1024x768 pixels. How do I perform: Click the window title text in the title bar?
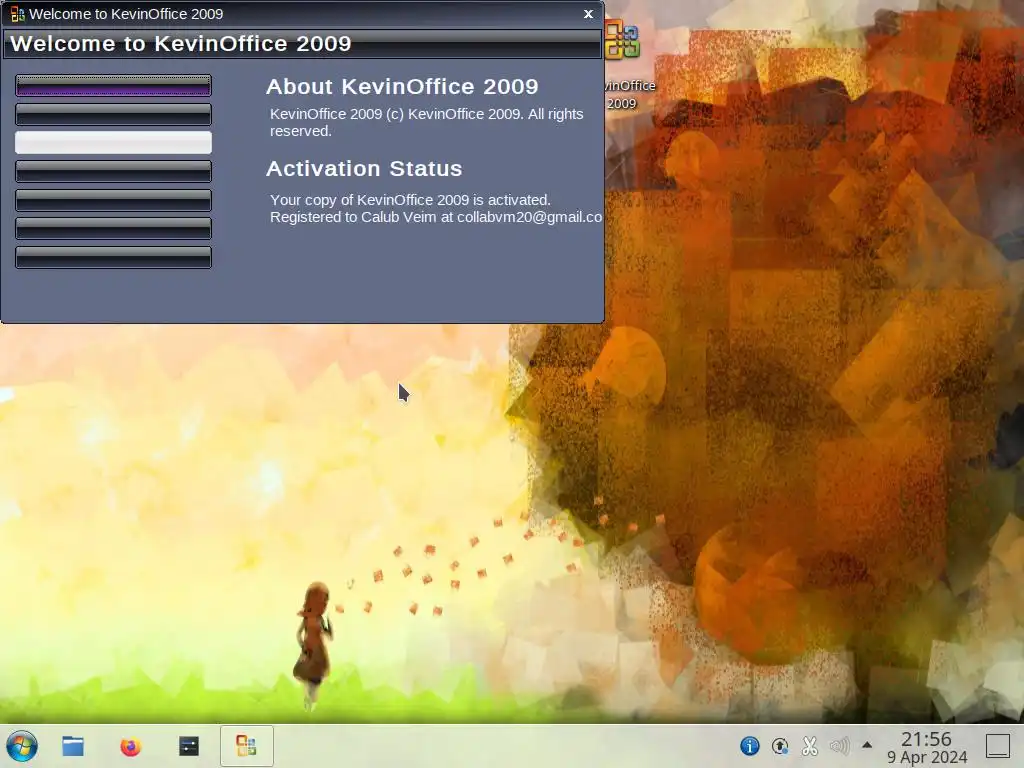point(126,14)
